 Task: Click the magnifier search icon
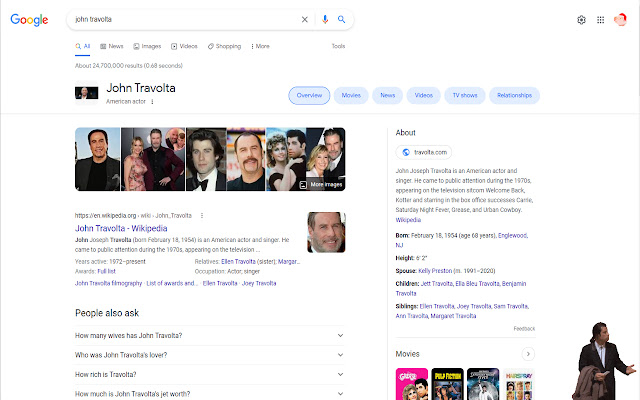tap(342, 19)
